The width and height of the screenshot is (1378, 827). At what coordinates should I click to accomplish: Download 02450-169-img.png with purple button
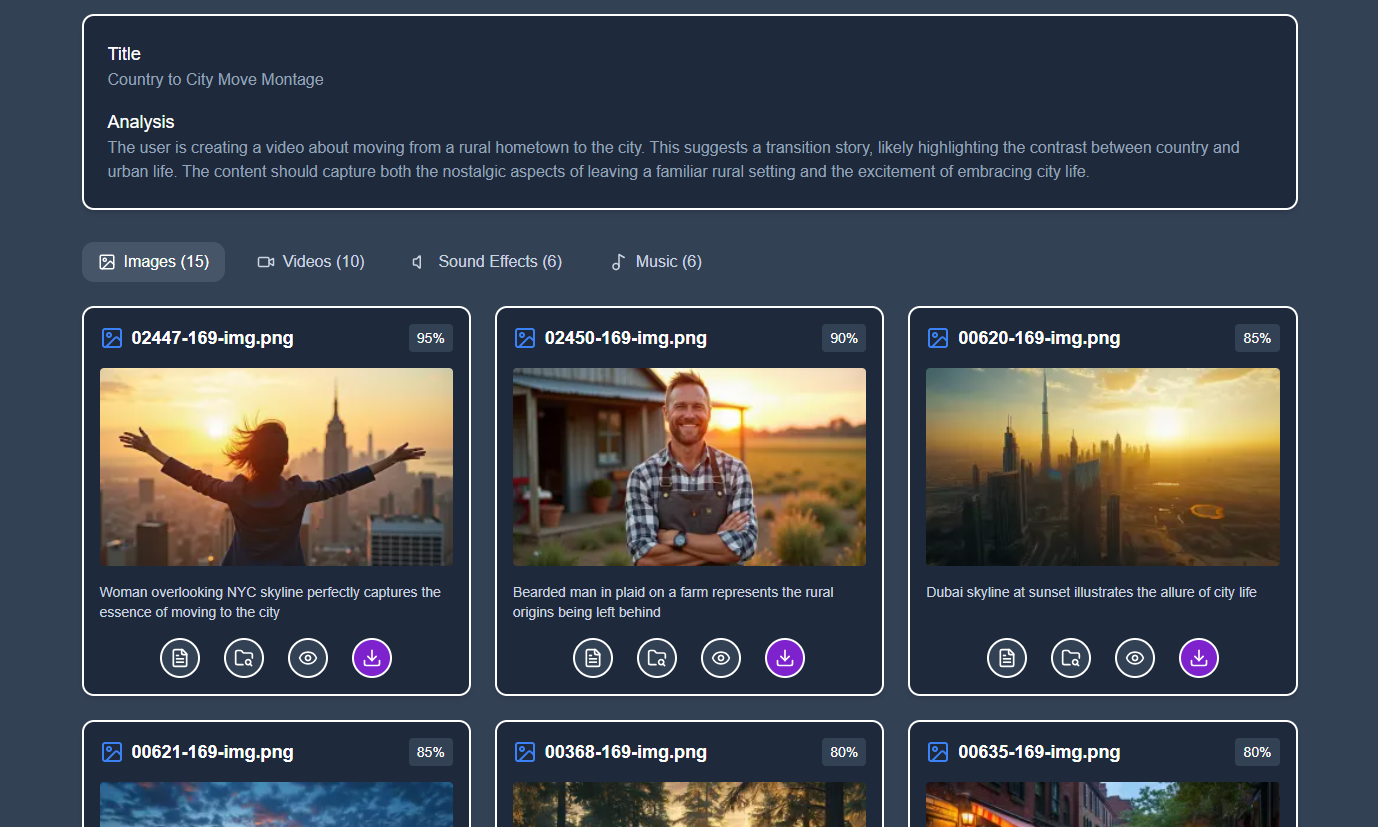[x=785, y=658]
